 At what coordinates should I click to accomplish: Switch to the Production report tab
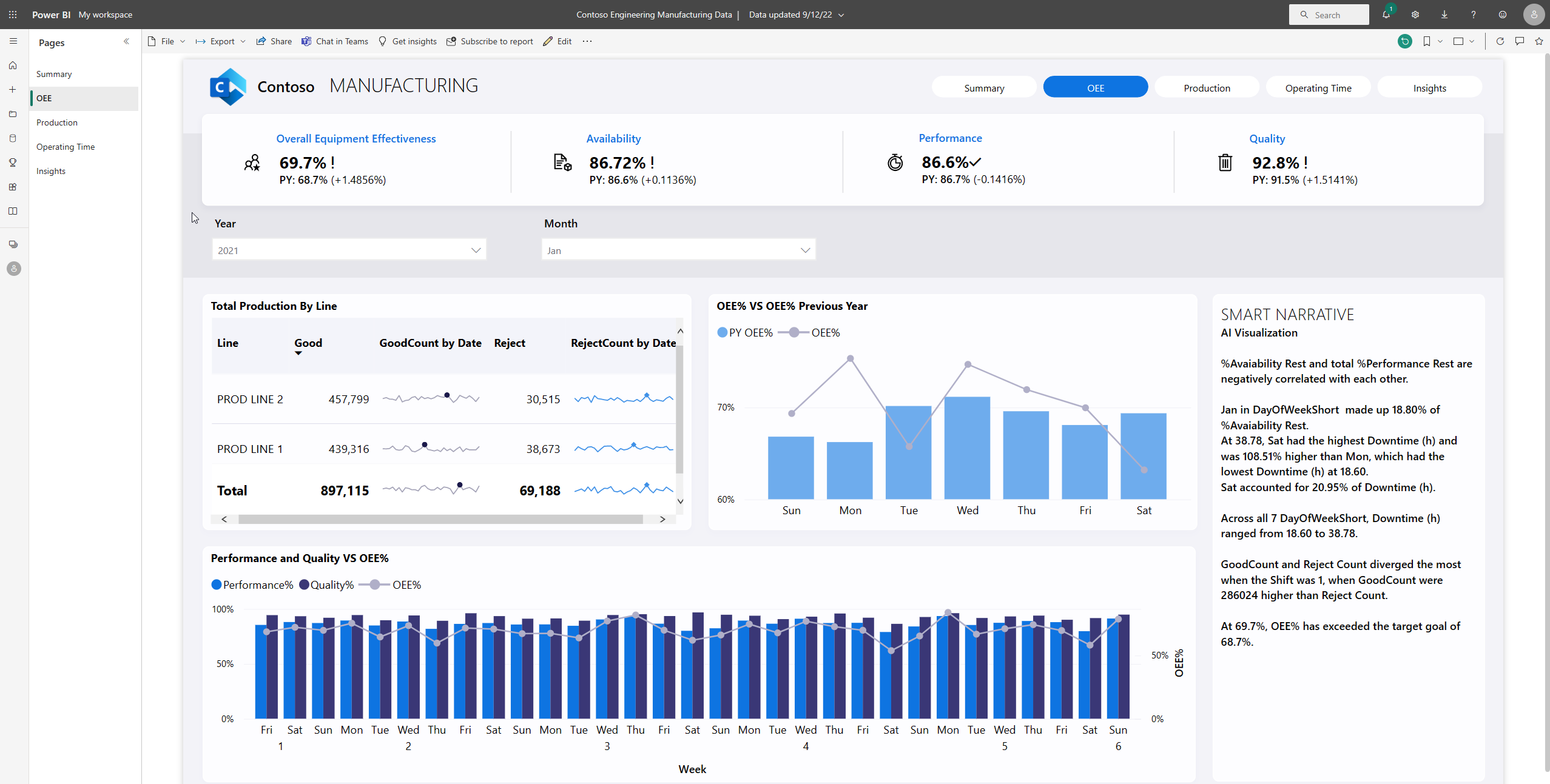[x=1206, y=87]
